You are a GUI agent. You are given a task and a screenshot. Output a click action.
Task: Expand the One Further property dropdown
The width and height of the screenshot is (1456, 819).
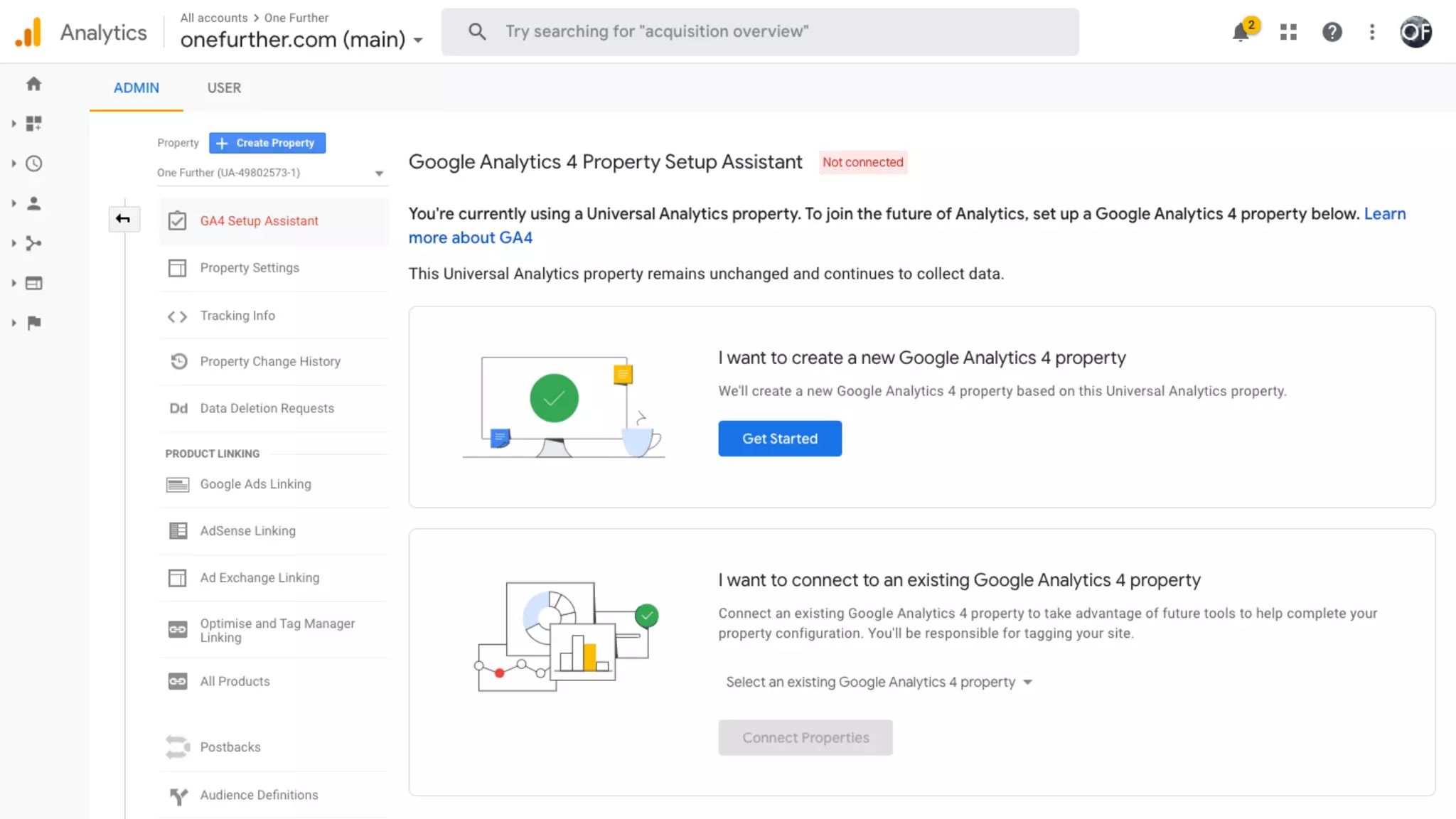point(378,173)
